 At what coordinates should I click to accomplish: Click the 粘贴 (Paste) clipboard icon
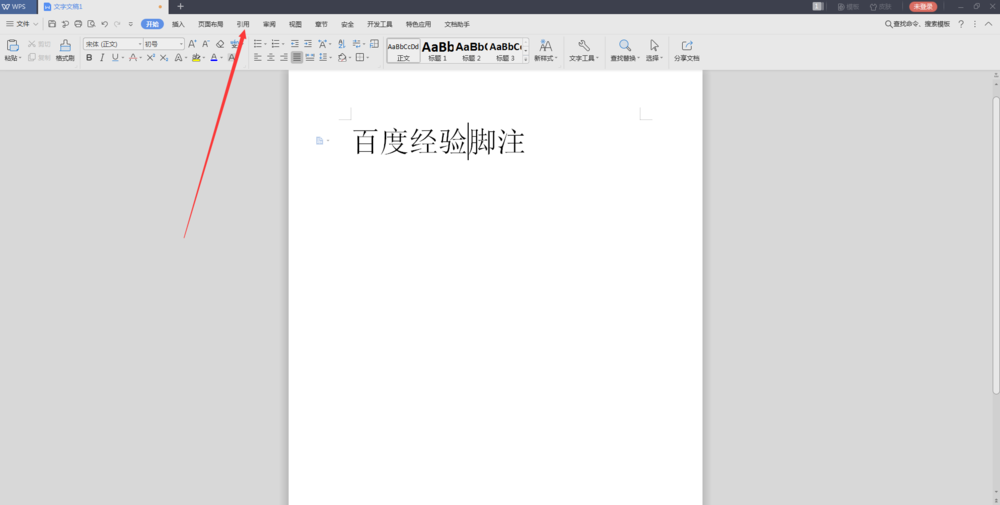[12, 46]
